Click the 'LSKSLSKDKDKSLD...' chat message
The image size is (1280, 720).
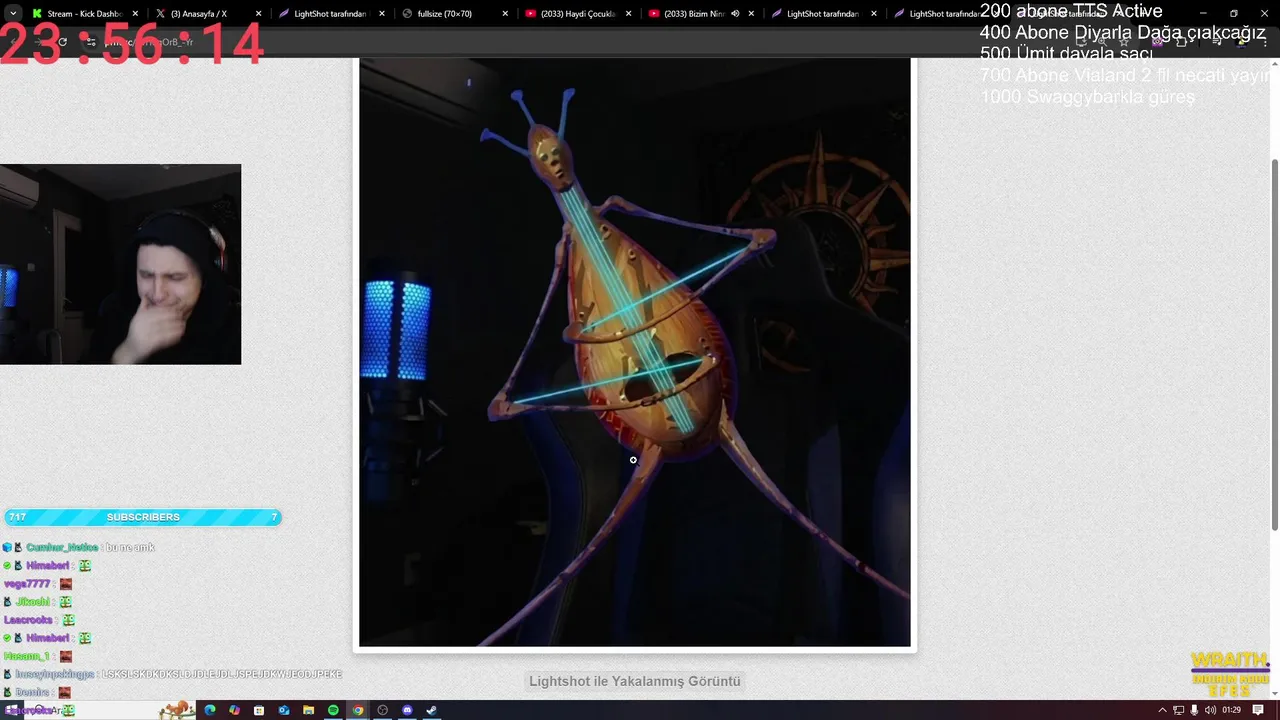tap(222, 674)
